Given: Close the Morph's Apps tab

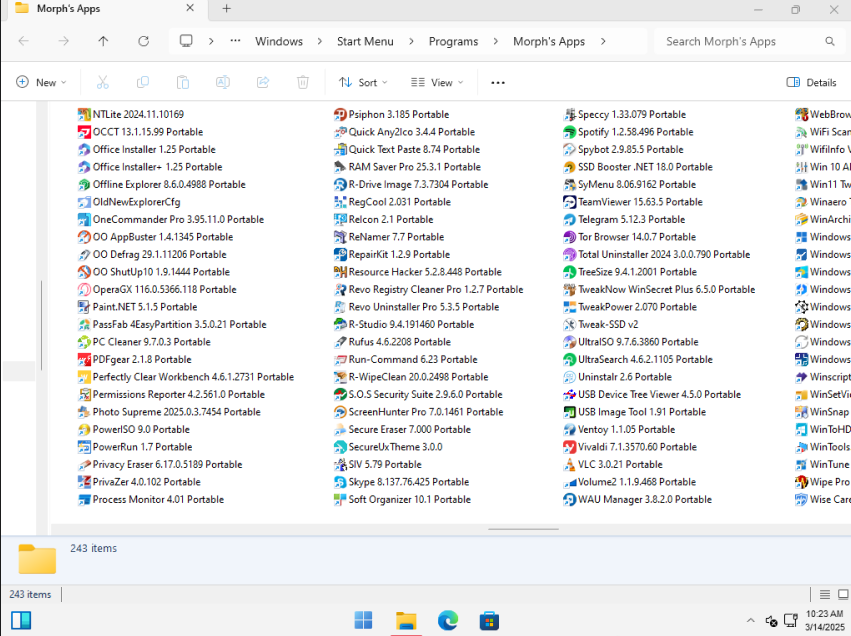Looking at the screenshot, I should click(190, 8).
